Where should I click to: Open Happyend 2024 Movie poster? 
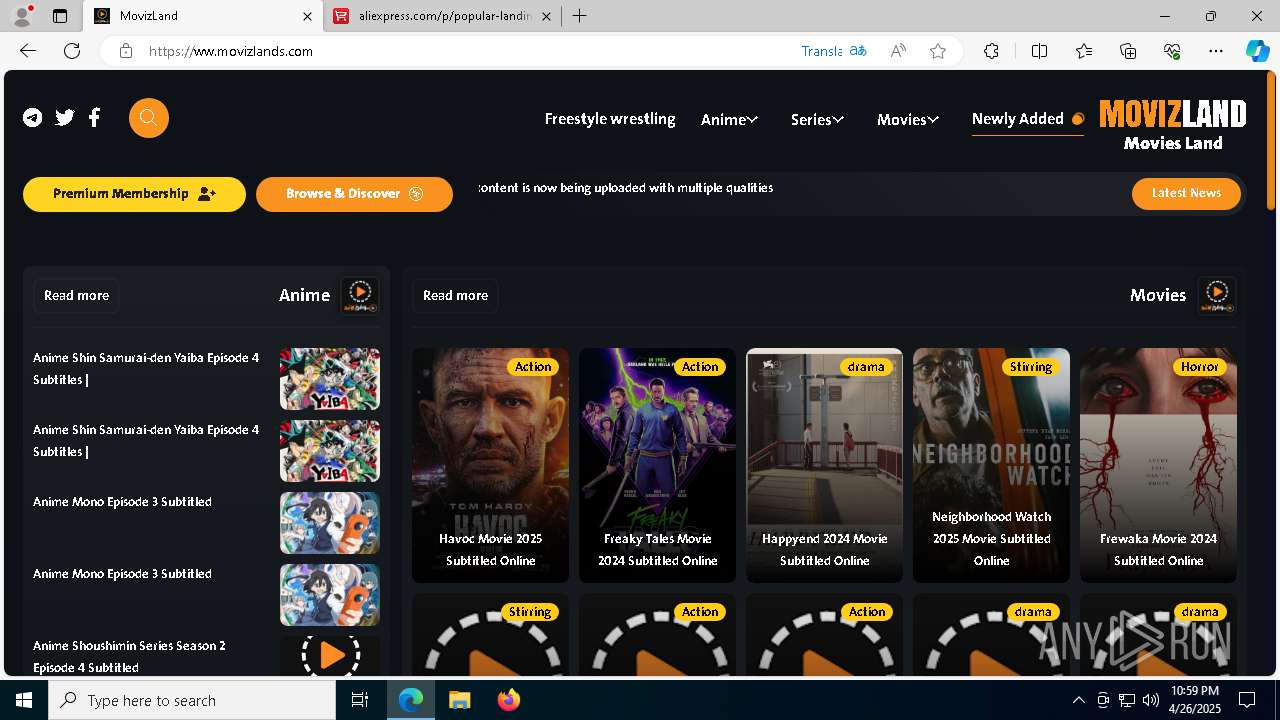click(824, 465)
